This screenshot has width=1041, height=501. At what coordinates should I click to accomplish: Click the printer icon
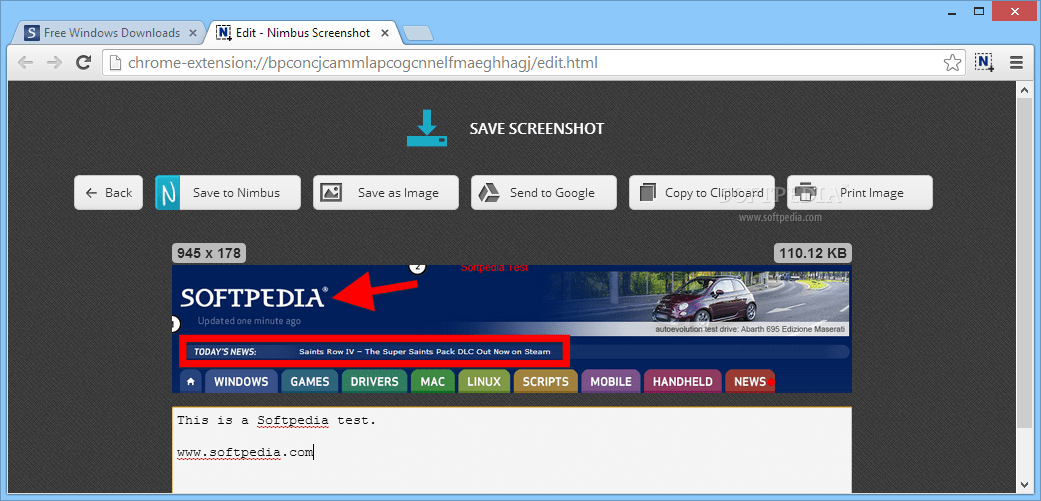click(x=807, y=193)
